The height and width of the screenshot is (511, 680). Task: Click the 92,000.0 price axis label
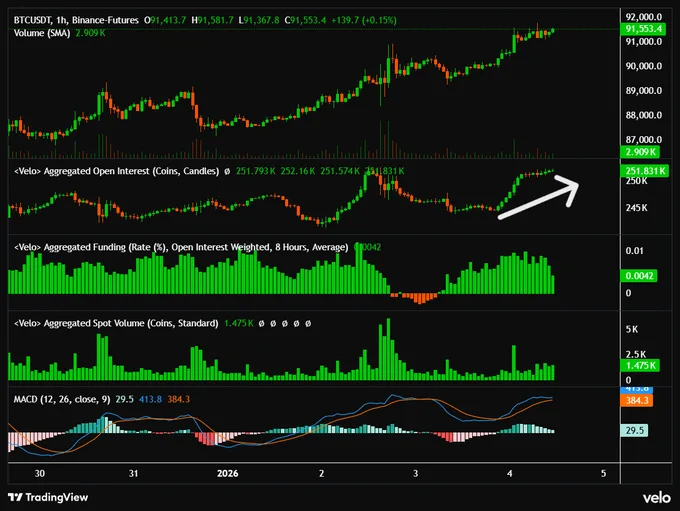[644, 17]
